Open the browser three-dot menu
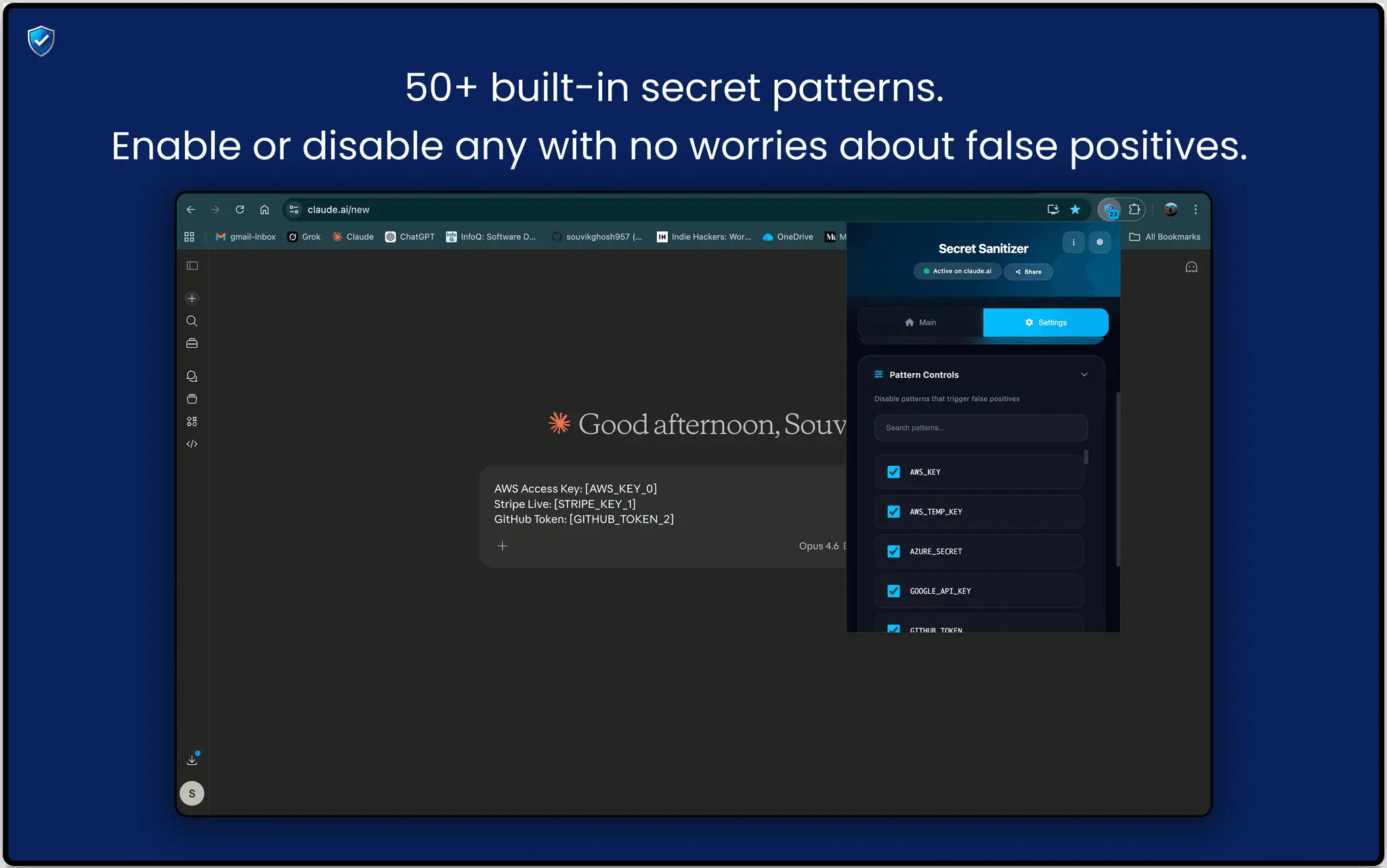Viewport: 1387px width, 868px height. 1196,210
